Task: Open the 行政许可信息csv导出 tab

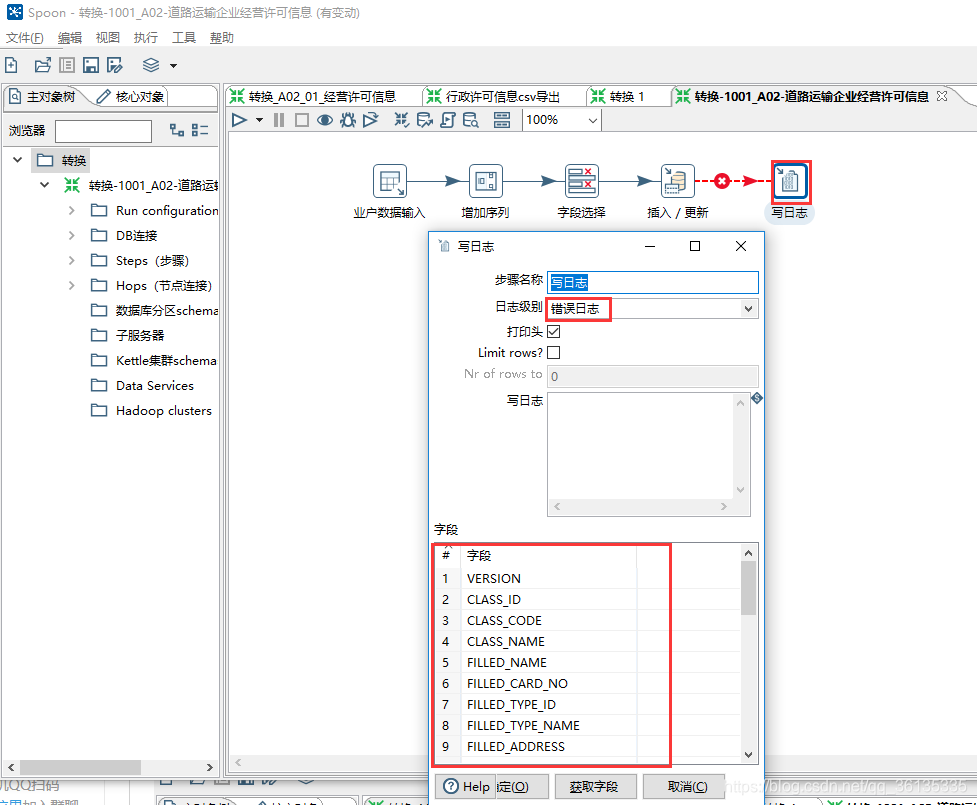Action: [x=493, y=97]
